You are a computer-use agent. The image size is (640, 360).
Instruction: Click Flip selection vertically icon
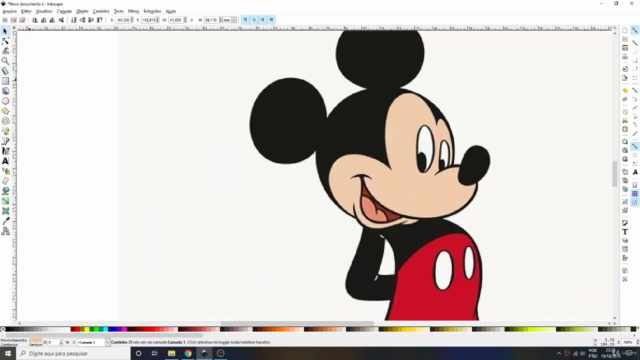[61, 20]
